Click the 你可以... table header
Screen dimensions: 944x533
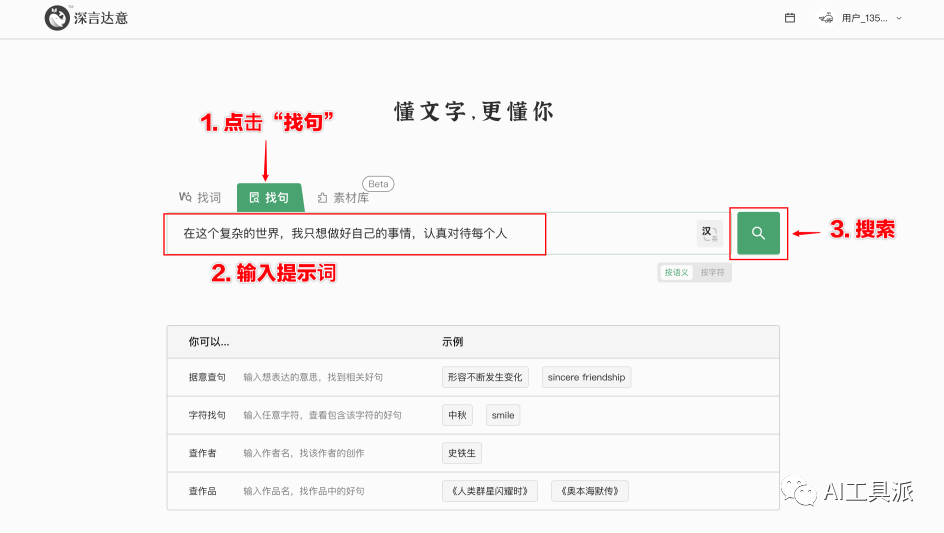(x=209, y=342)
